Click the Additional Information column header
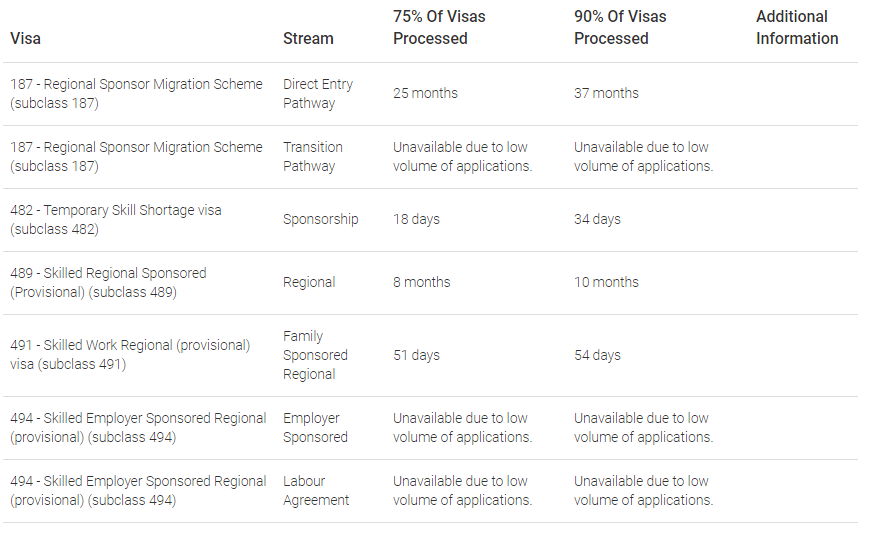This screenshot has height=534, width=869. [x=797, y=28]
